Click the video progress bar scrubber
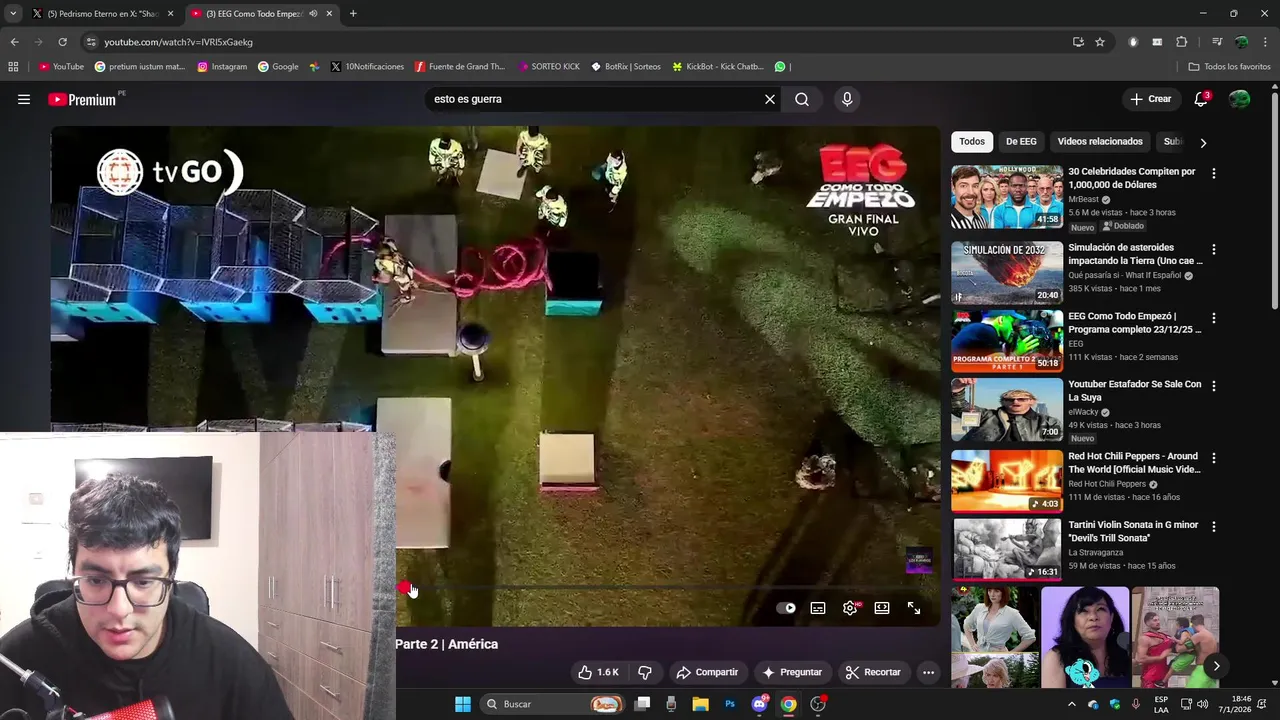This screenshot has width=1280, height=720. (403, 588)
